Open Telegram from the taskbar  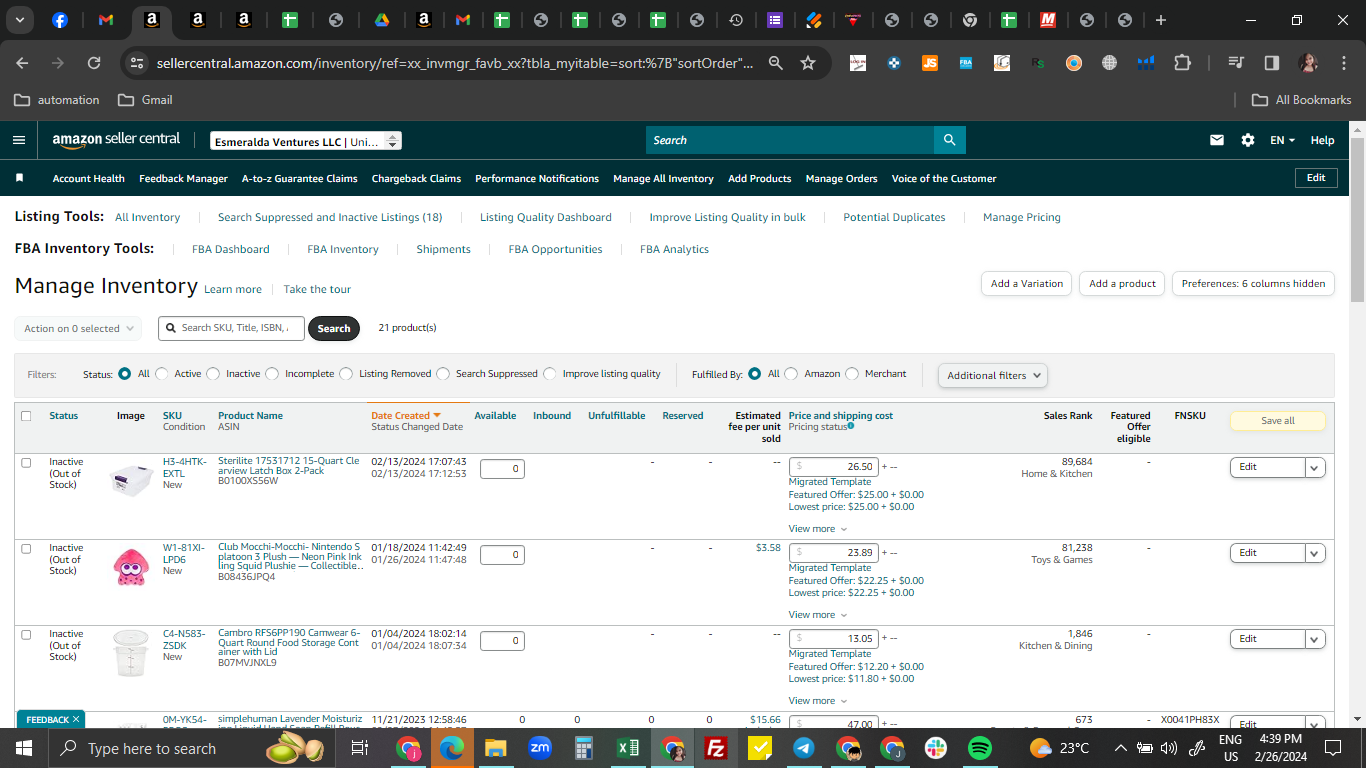(x=804, y=748)
